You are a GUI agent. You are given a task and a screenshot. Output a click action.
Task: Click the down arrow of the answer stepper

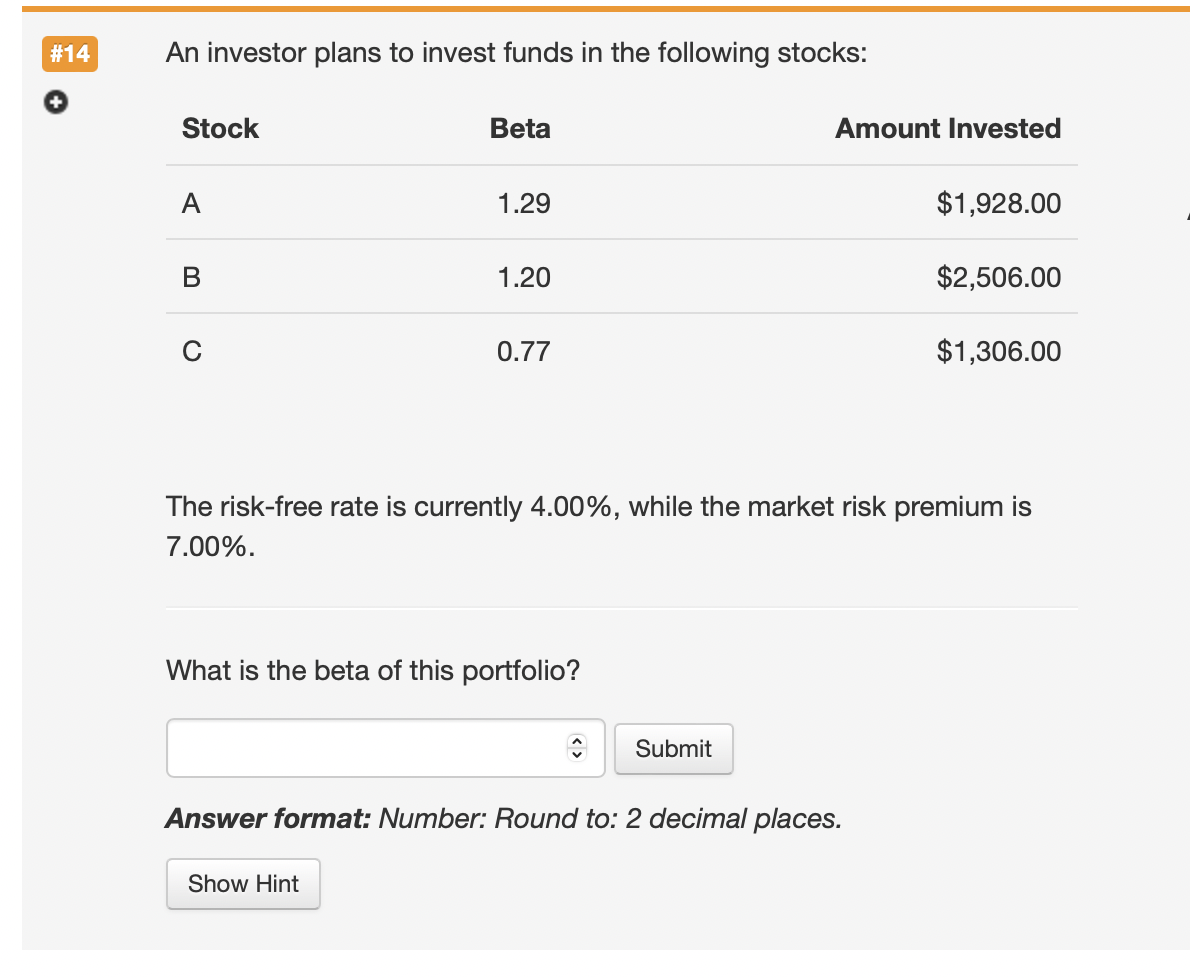point(576,755)
